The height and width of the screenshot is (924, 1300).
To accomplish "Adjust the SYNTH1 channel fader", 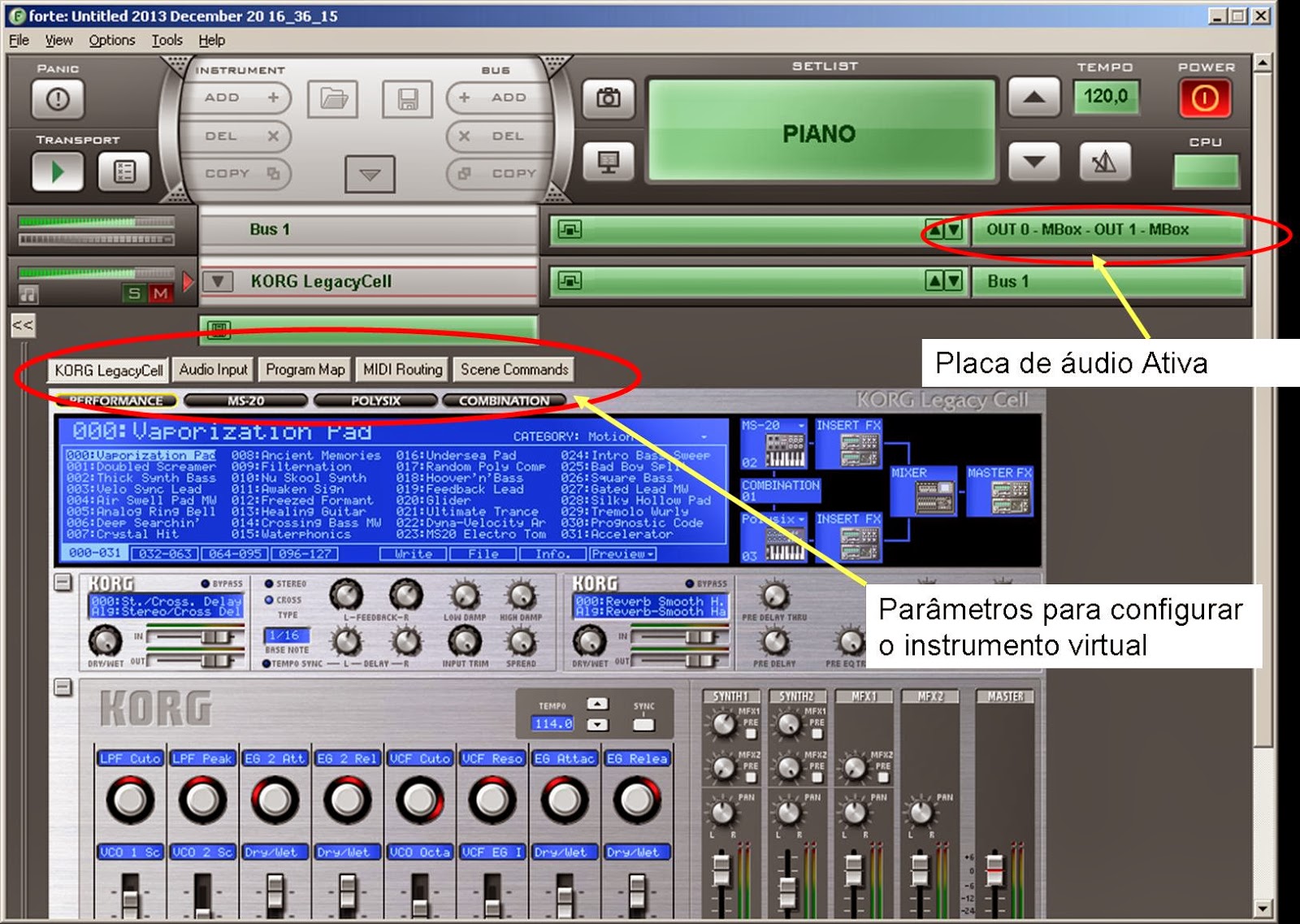I will coord(721,870).
